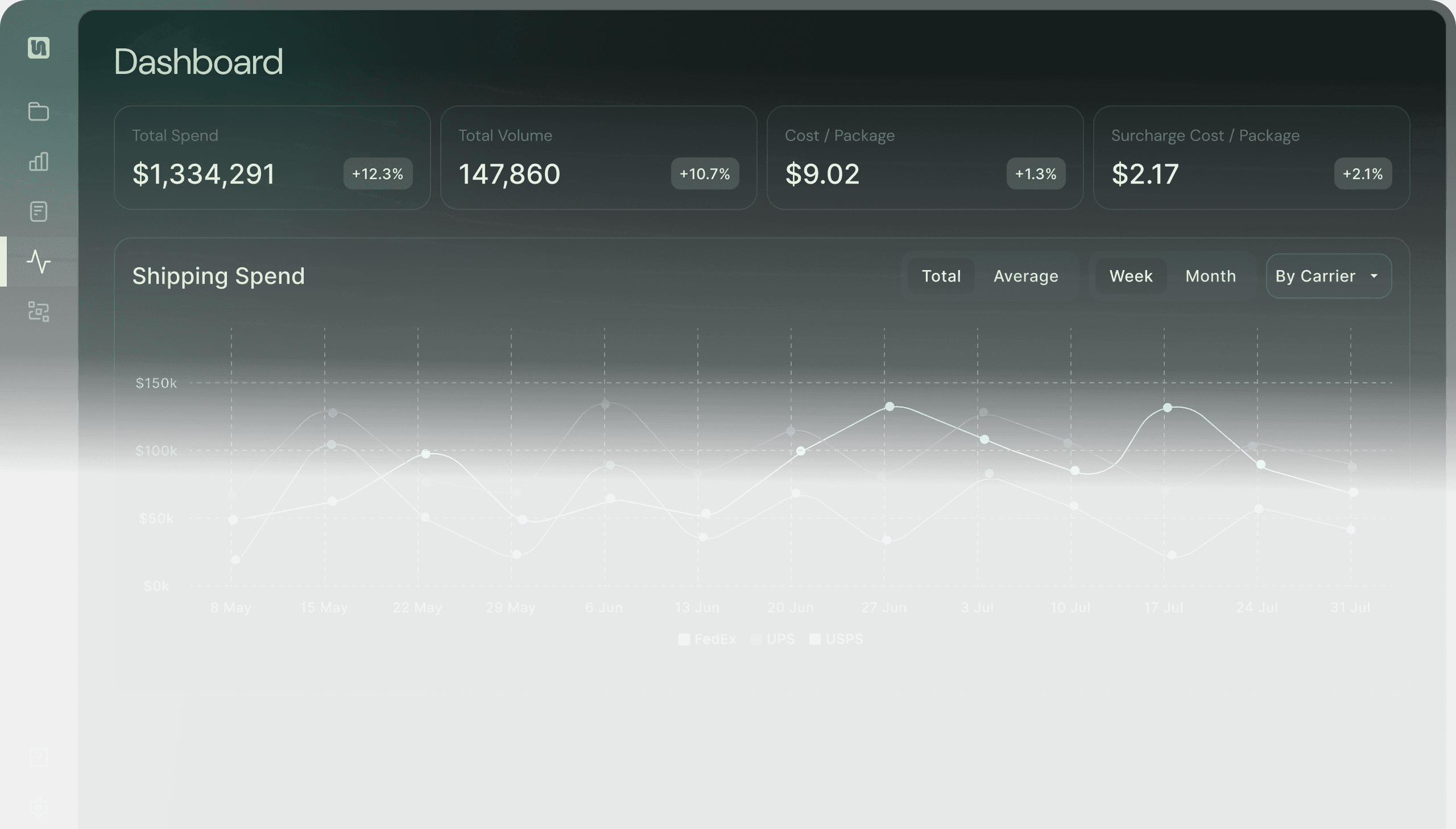Click the app logo in sidebar
Image resolution: width=1456 pixels, height=829 pixels.
39,48
